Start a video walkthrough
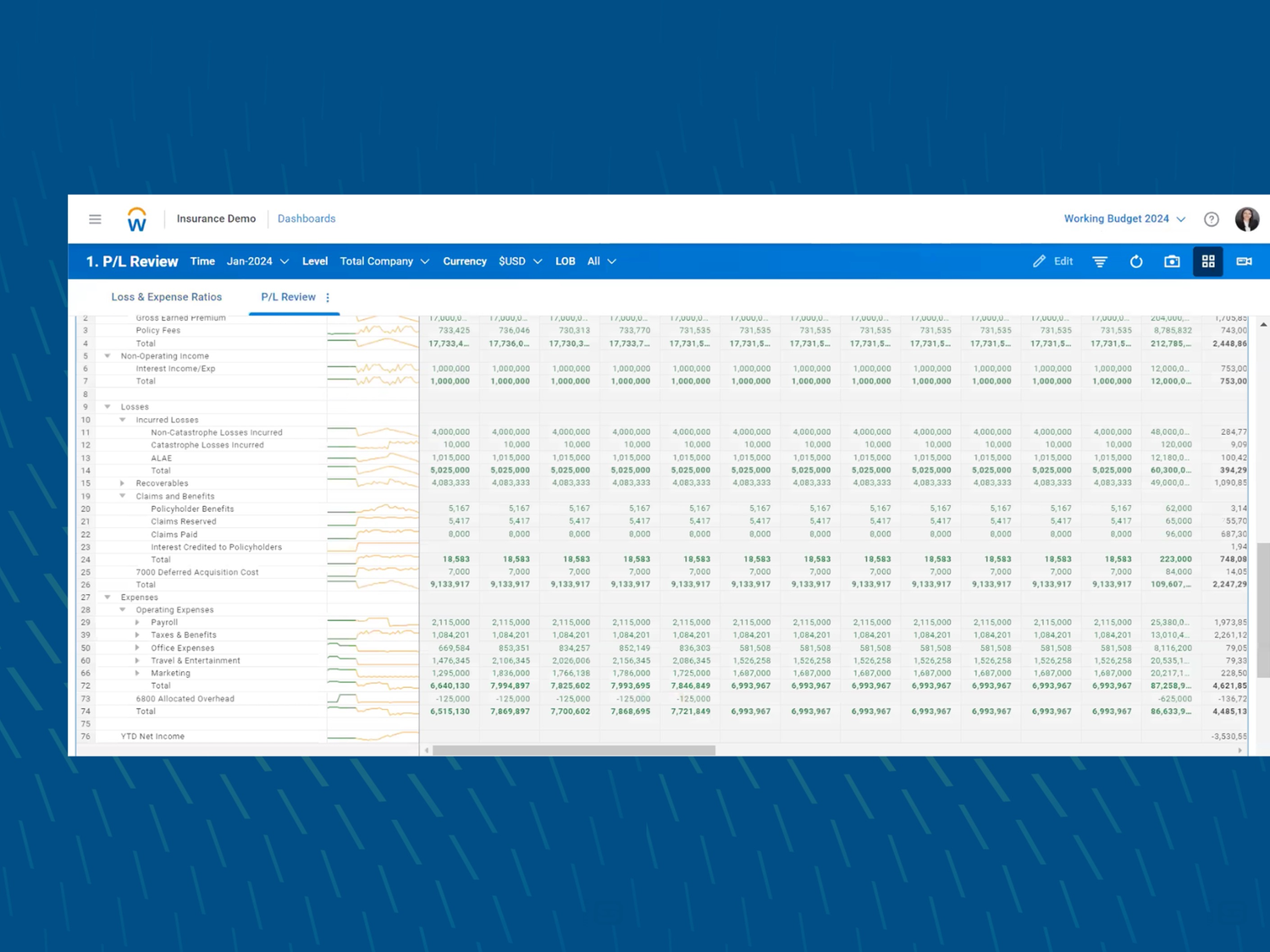Screen dimensions: 1270x952 [x=1244, y=261]
